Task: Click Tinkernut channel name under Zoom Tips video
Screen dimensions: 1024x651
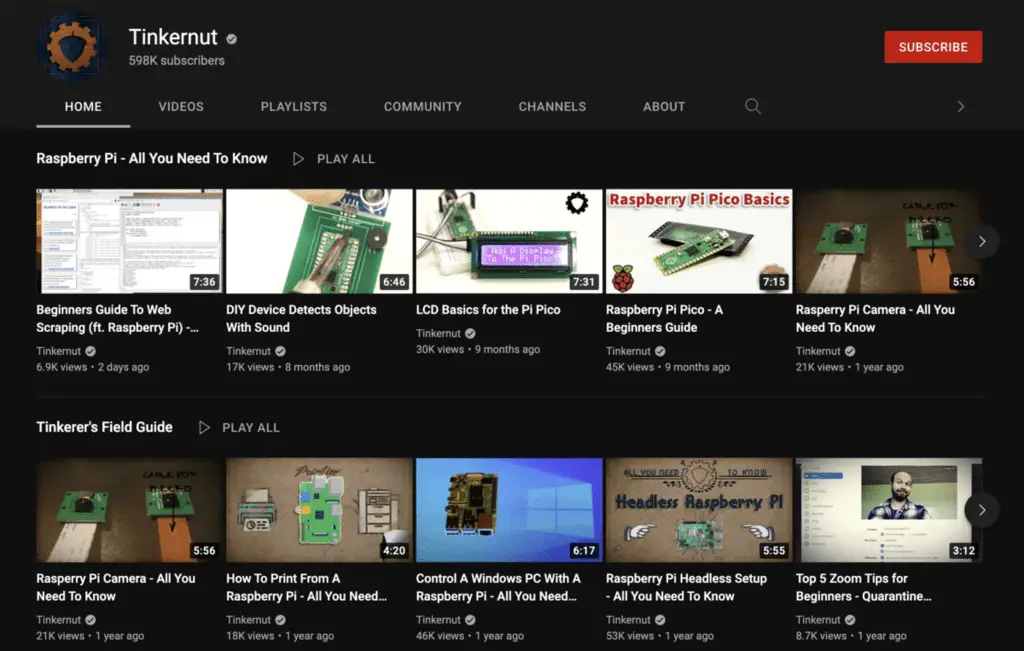Action: [x=818, y=620]
